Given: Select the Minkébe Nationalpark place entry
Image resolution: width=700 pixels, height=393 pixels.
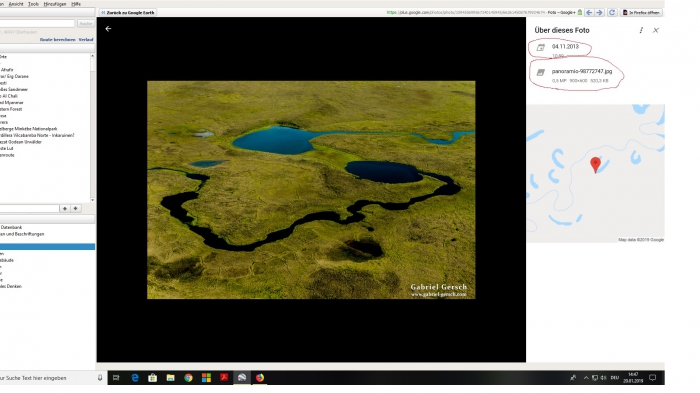Looking at the screenshot, I should pyautogui.click(x=29, y=129).
